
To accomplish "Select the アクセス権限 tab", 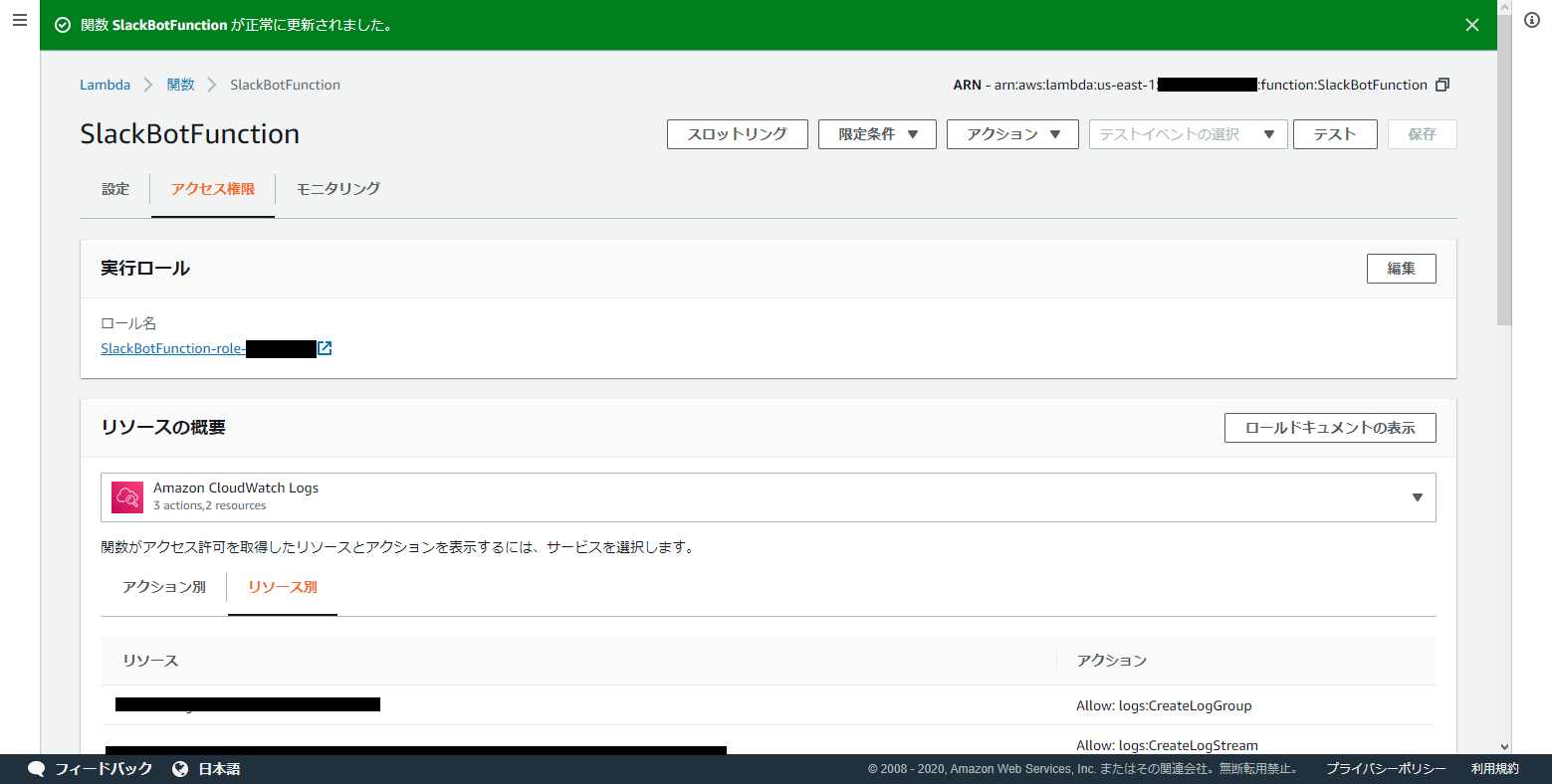I will click(213, 189).
